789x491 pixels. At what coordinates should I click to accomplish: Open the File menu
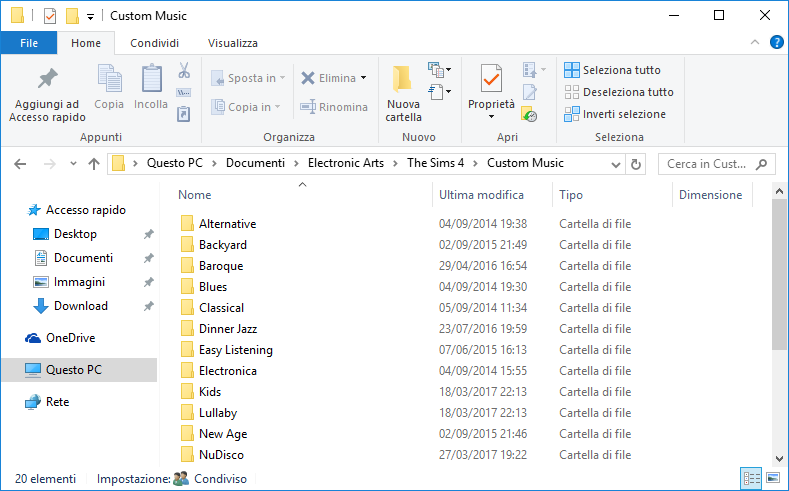coord(29,43)
